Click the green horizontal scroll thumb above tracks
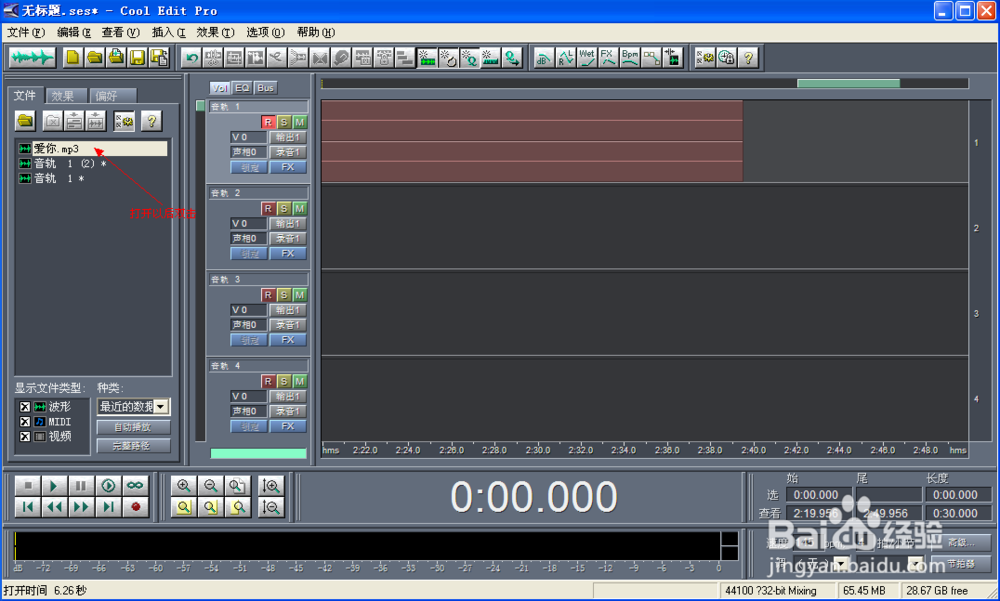Image resolution: width=1000 pixels, height=601 pixels. point(848,84)
